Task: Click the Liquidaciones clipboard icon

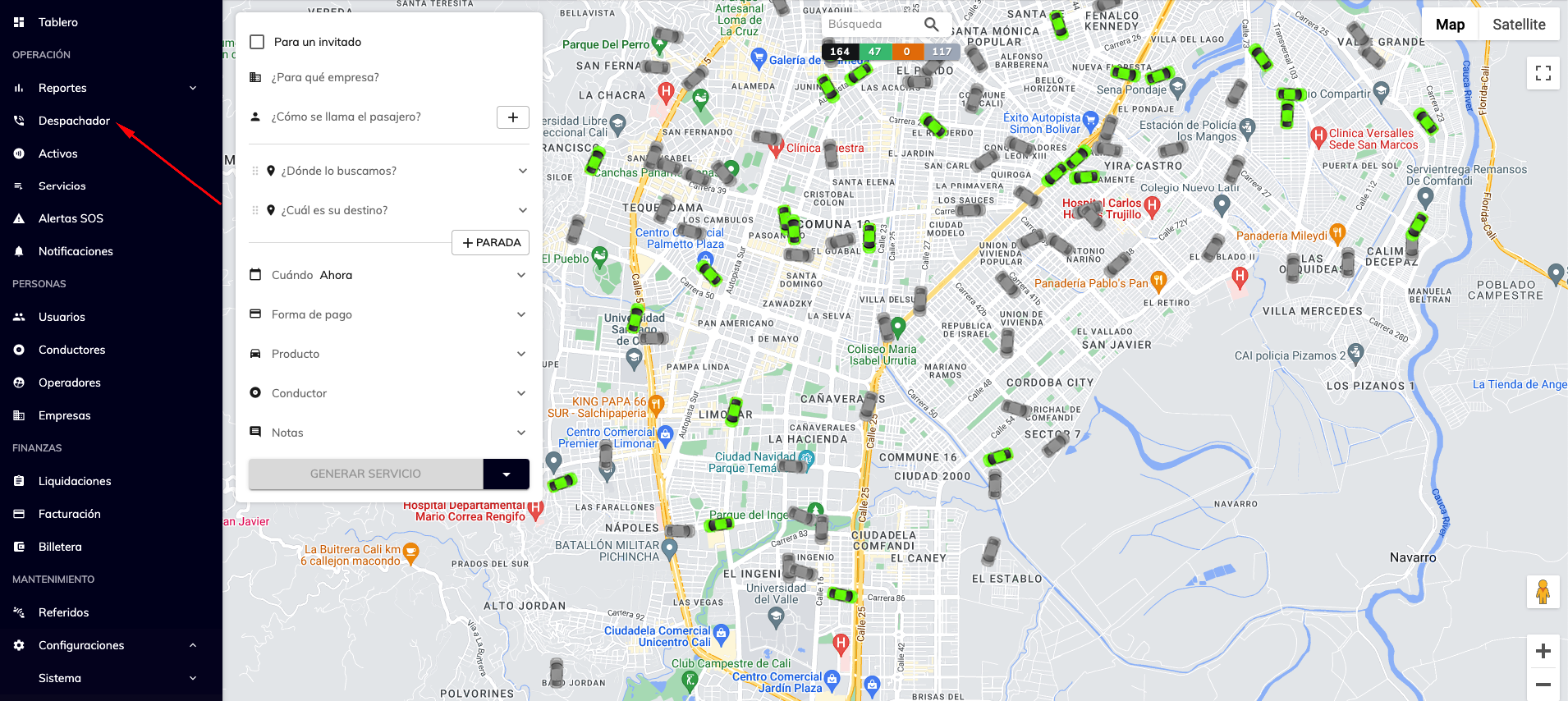Action: click(x=19, y=481)
